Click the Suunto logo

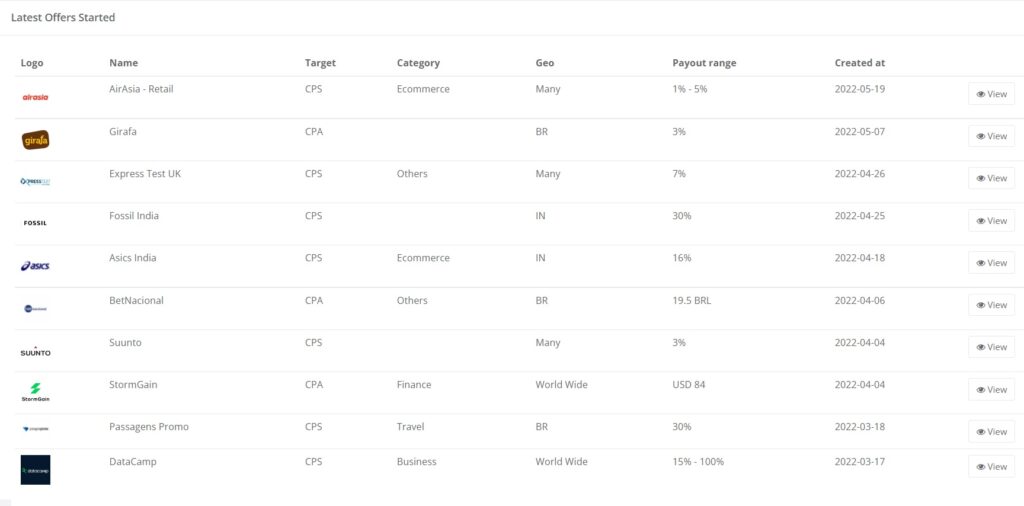pyautogui.click(x=35, y=351)
